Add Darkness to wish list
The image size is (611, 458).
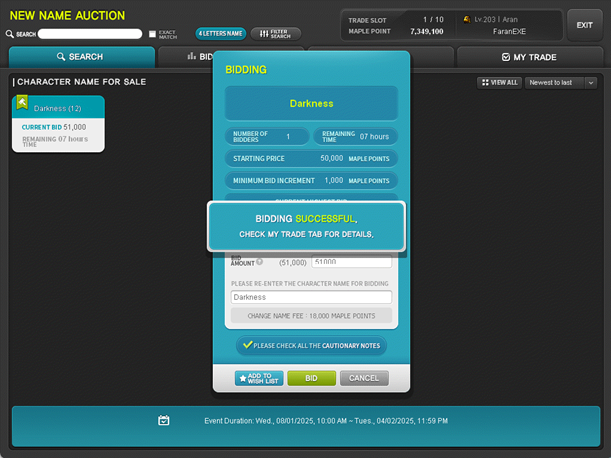[x=259, y=378]
